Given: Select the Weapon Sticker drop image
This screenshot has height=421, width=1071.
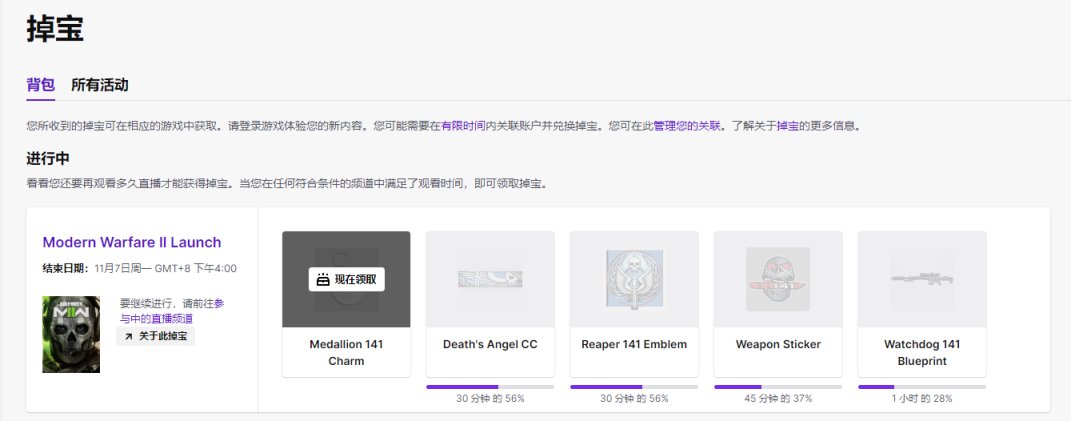Looking at the screenshot, I should tap(778, 279).
